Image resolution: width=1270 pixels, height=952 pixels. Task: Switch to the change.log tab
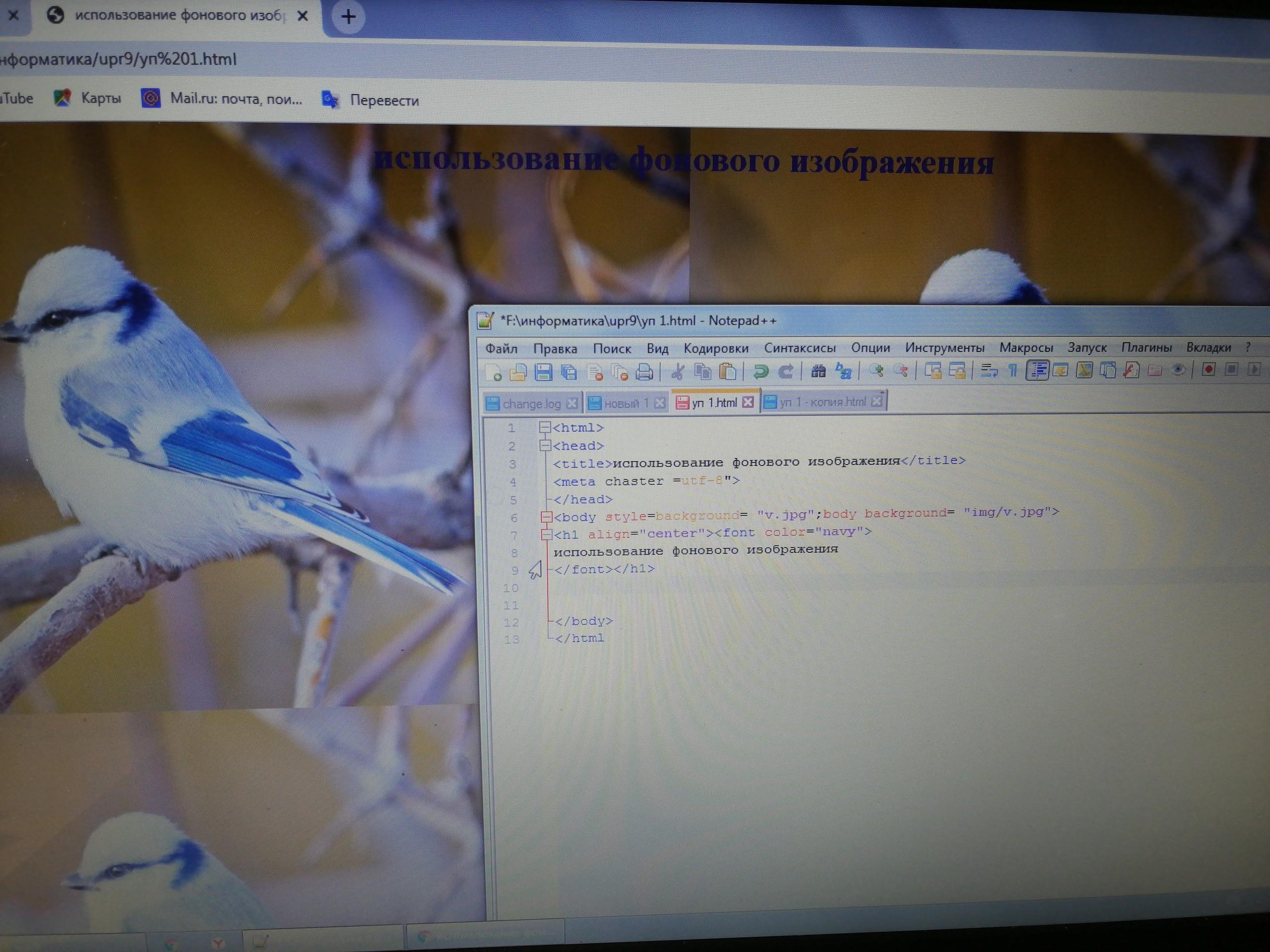pyautogui.click(x=530, y=404)
